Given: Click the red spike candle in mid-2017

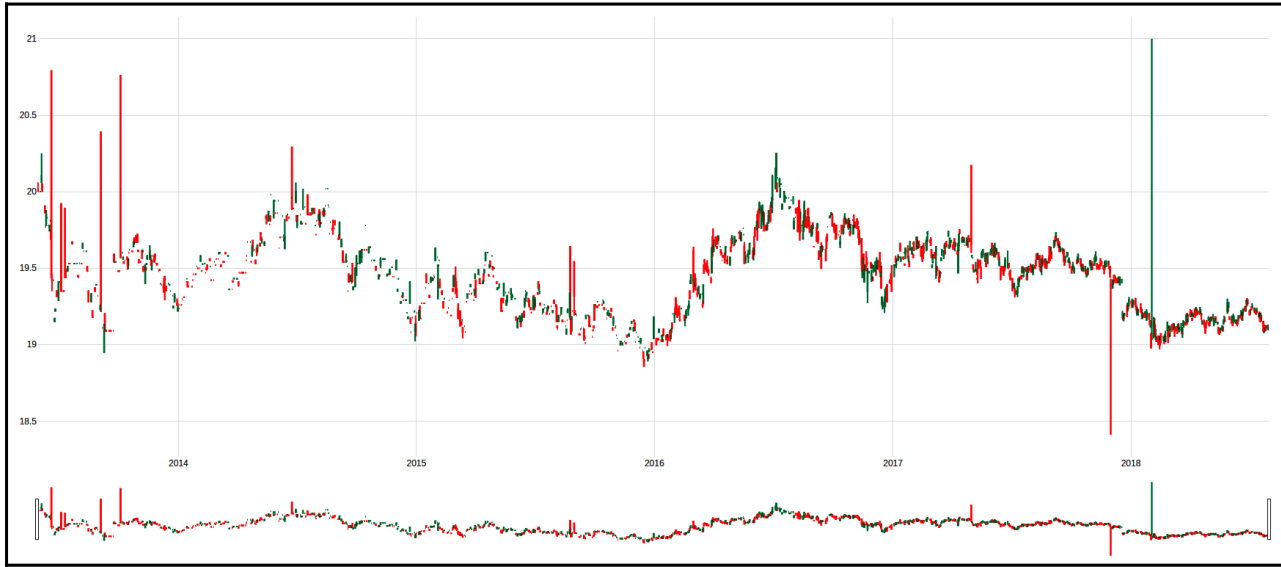Looking at the screenshot, I should tap(970, 200).
